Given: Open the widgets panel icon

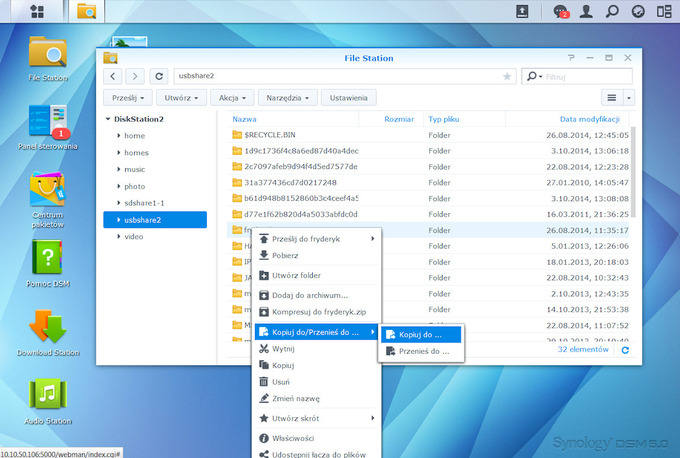Looking at the screenshot, I should 664,11.
